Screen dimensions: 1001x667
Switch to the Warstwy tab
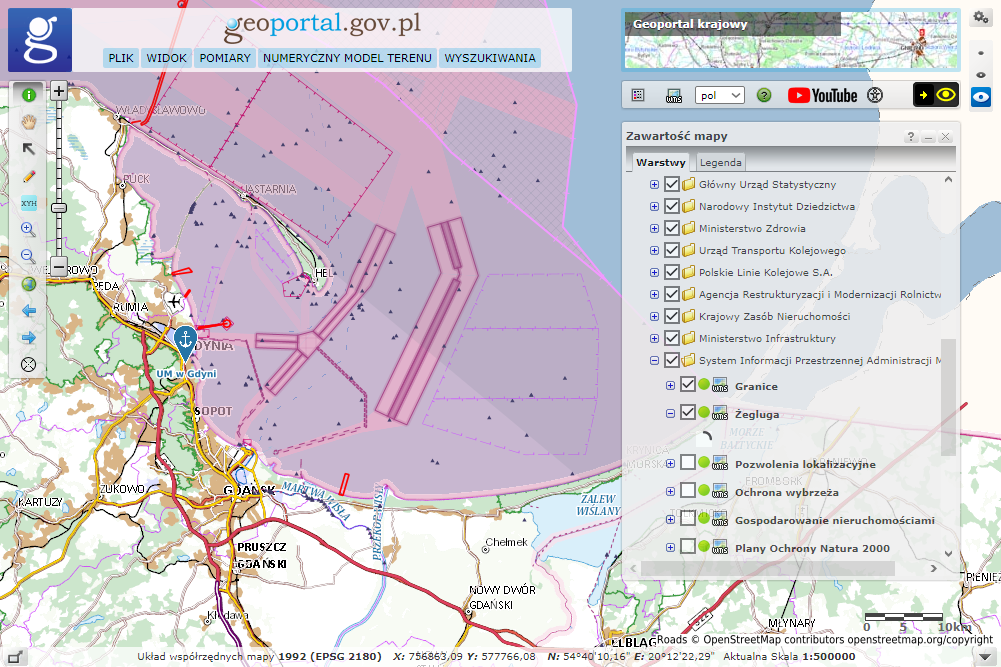click(660, 162)
